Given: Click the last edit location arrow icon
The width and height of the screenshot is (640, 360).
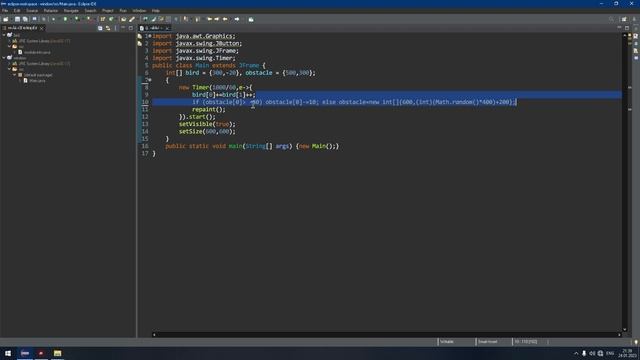Looking at the screenshot, I should (x=210, y=19).
